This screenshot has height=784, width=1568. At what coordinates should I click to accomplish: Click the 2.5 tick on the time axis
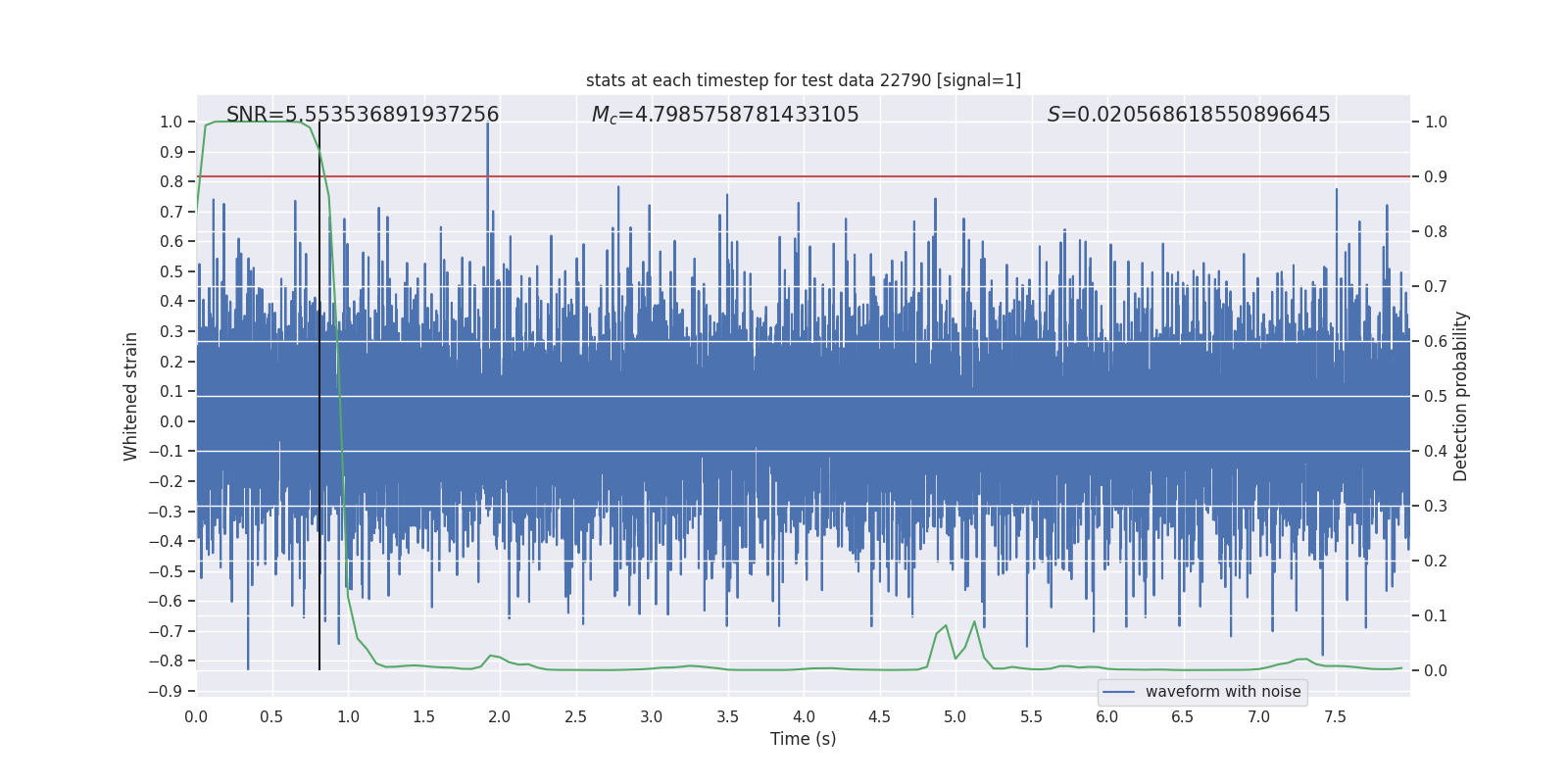[x=575, y=716]
